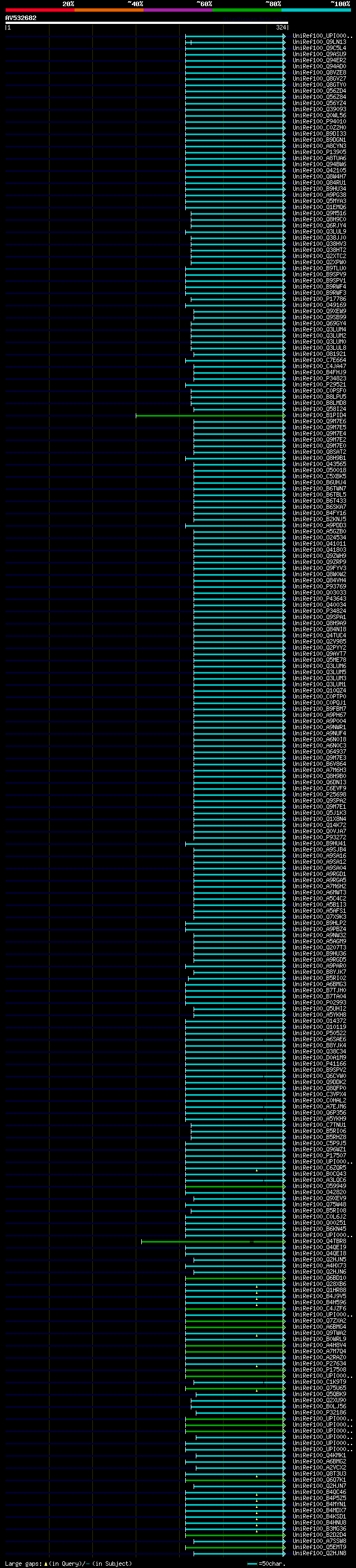This screenshot has width=356, height=1568.
Task: Select the UniRef100_Q9FYV3 label
Action: point(319,568)
